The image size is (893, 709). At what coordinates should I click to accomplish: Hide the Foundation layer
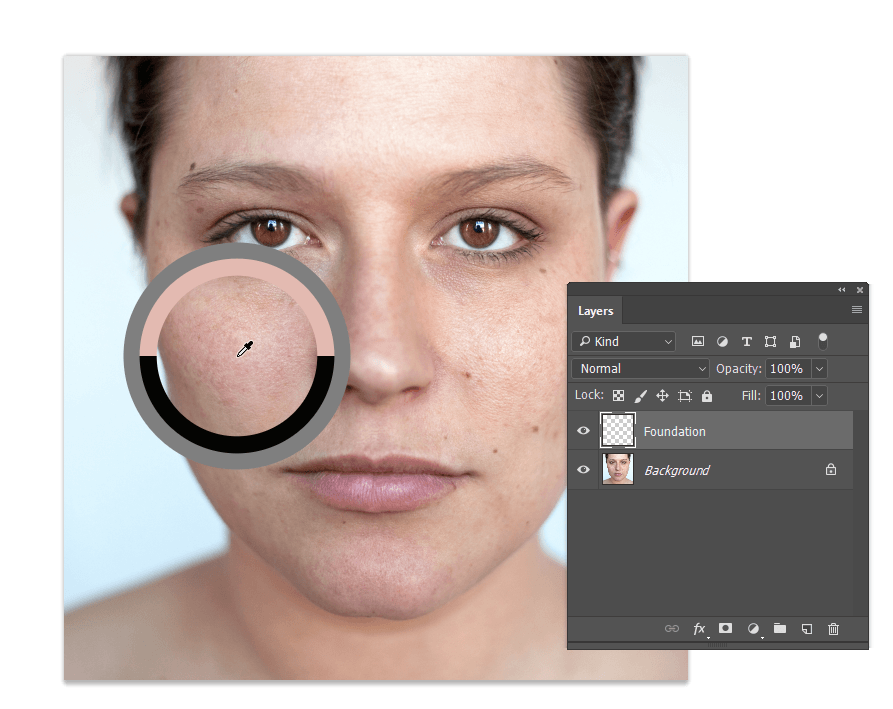pyautogui.click(x=584, y=431)
